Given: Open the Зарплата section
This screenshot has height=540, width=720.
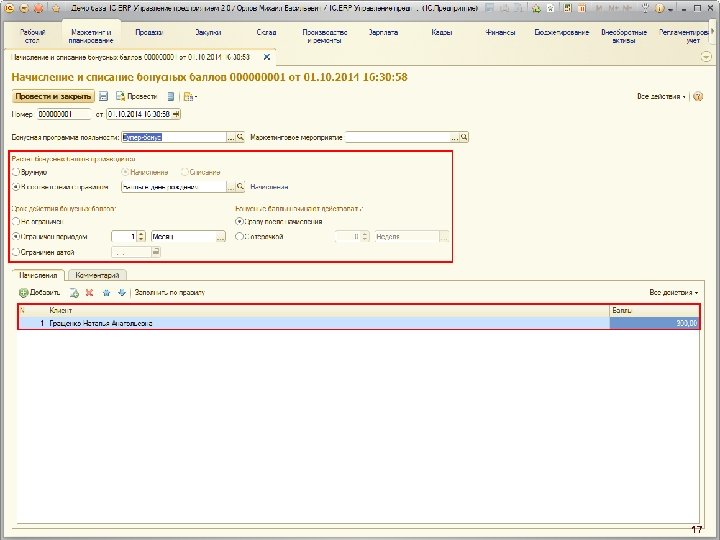Looking at the screenshot, I should (x=383, y=33).
